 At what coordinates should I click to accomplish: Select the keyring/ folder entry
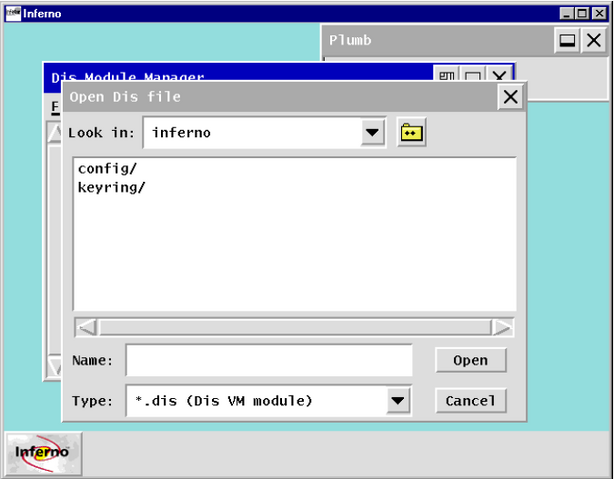(x=112, y=188)
